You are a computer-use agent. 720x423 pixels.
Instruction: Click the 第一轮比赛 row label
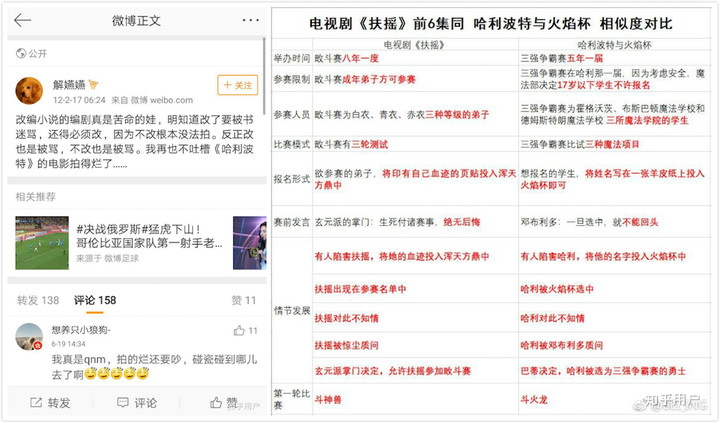point(292,400)
